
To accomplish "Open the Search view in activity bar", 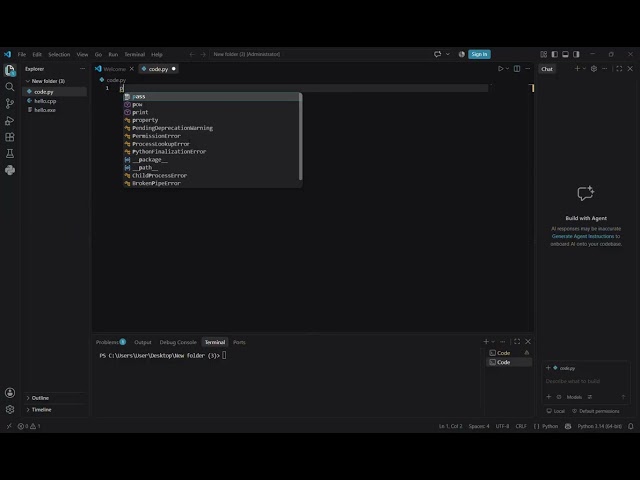I will (10, 87).
